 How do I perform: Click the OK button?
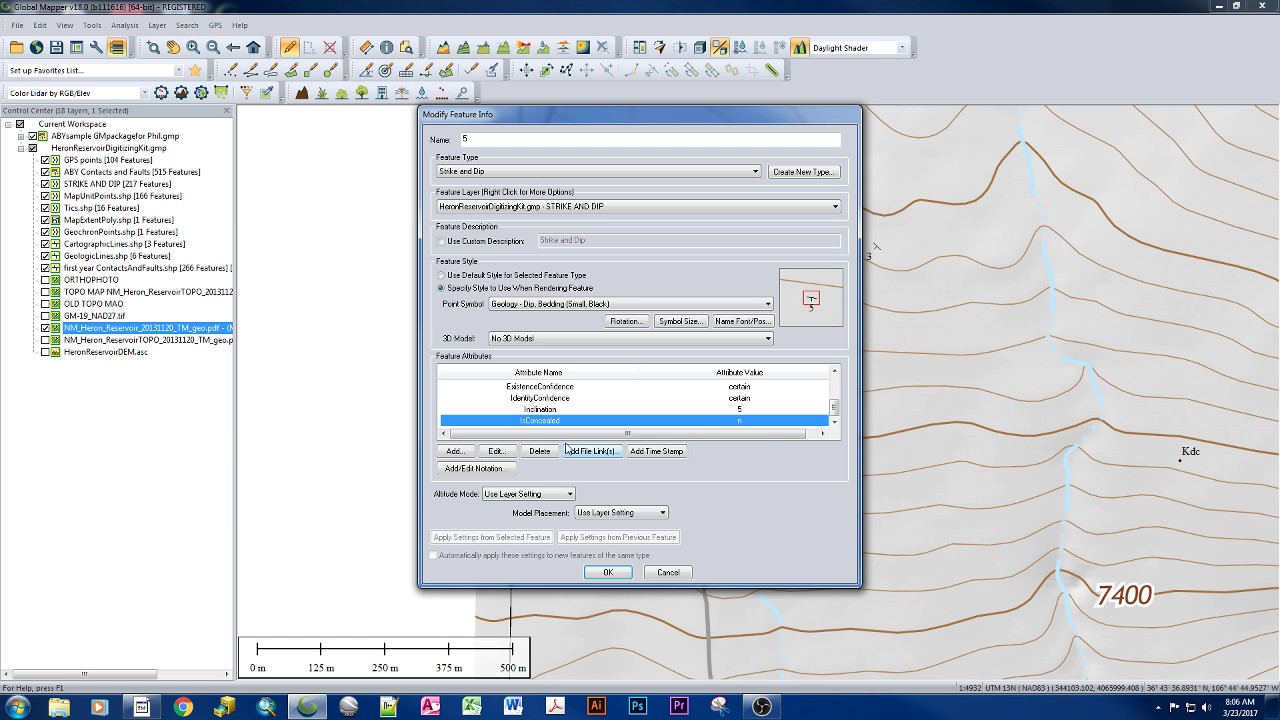[608, 573]
